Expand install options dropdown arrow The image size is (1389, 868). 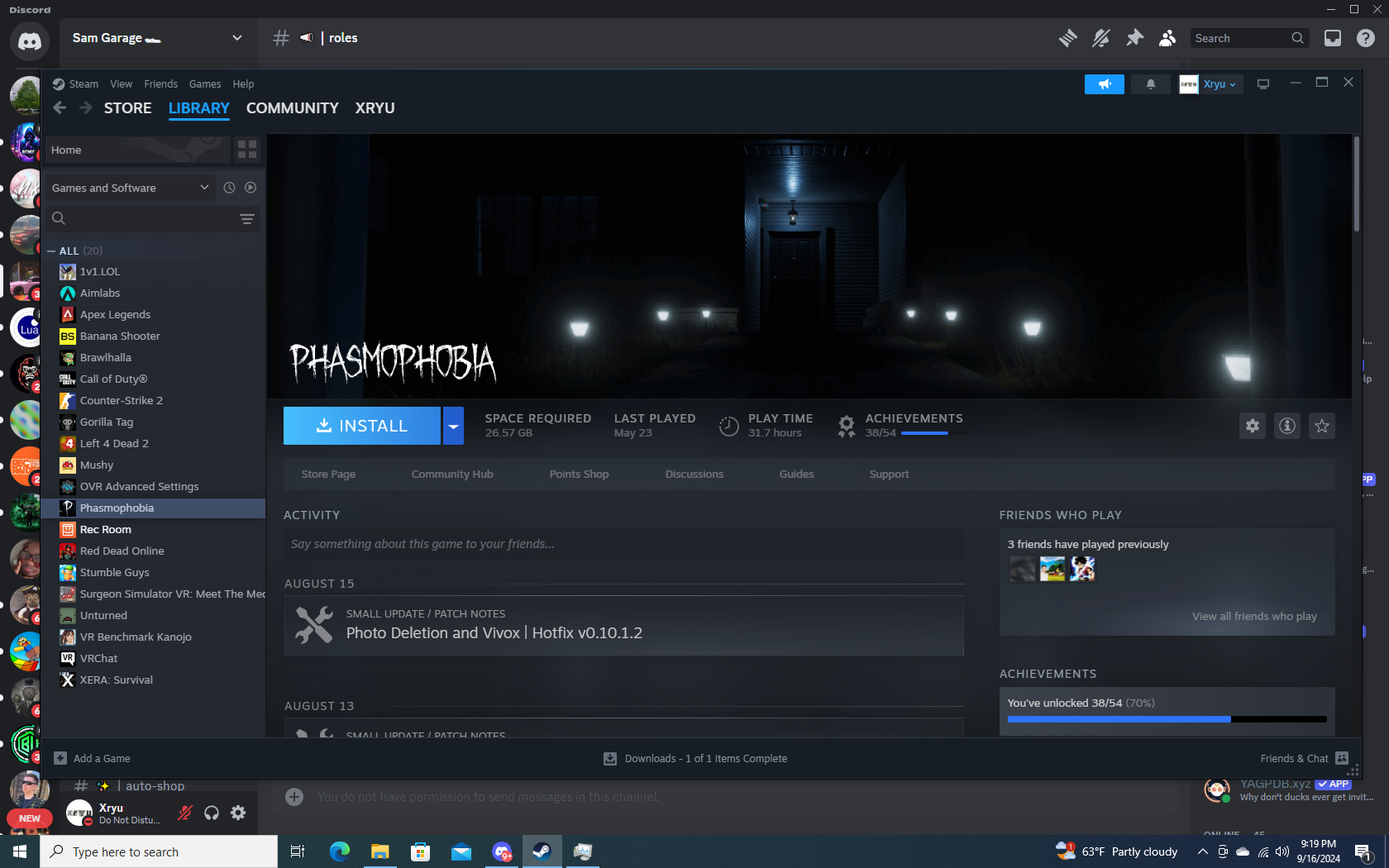tap(453, 426)
